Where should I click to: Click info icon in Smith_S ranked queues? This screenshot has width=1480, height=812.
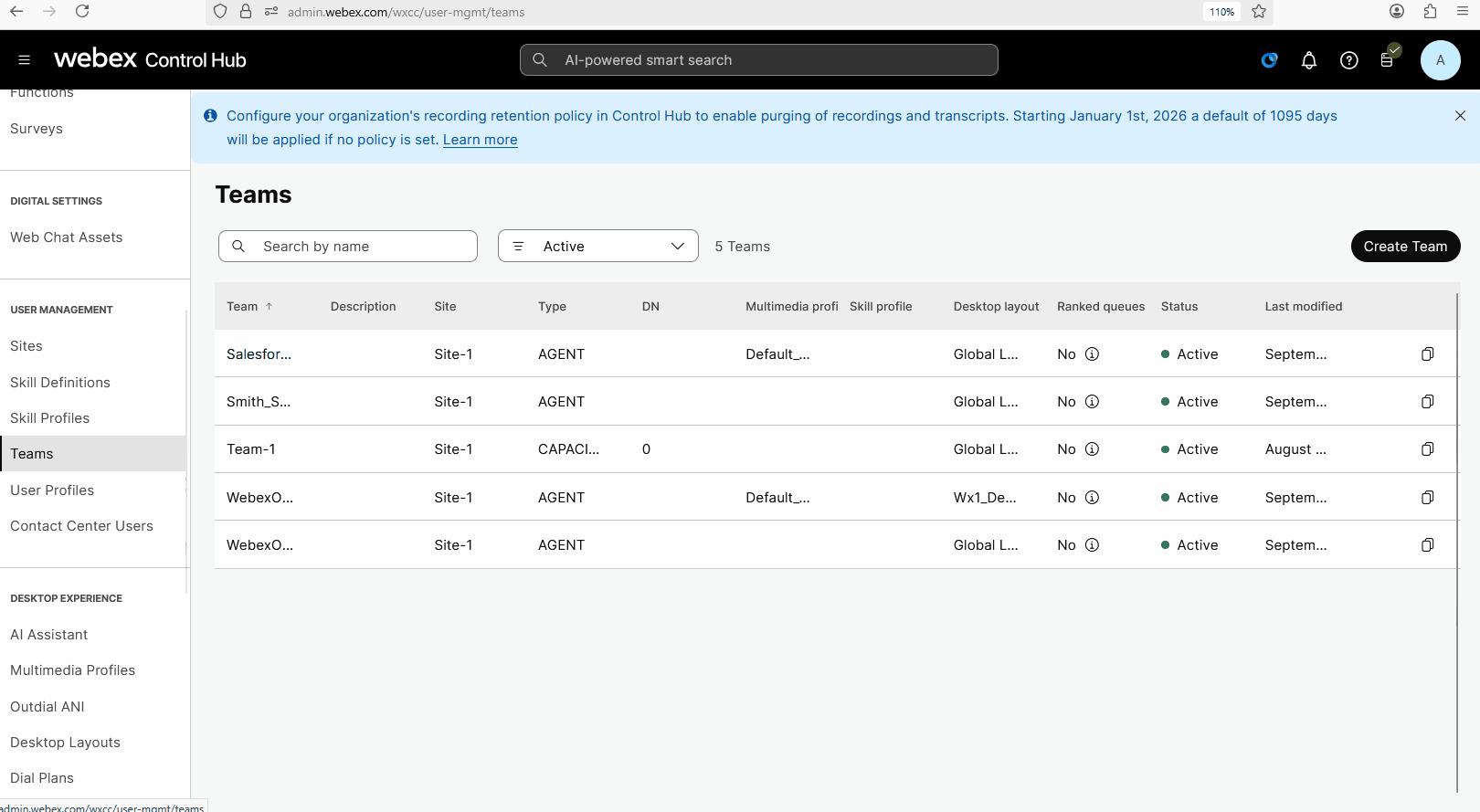[1092, 402]
